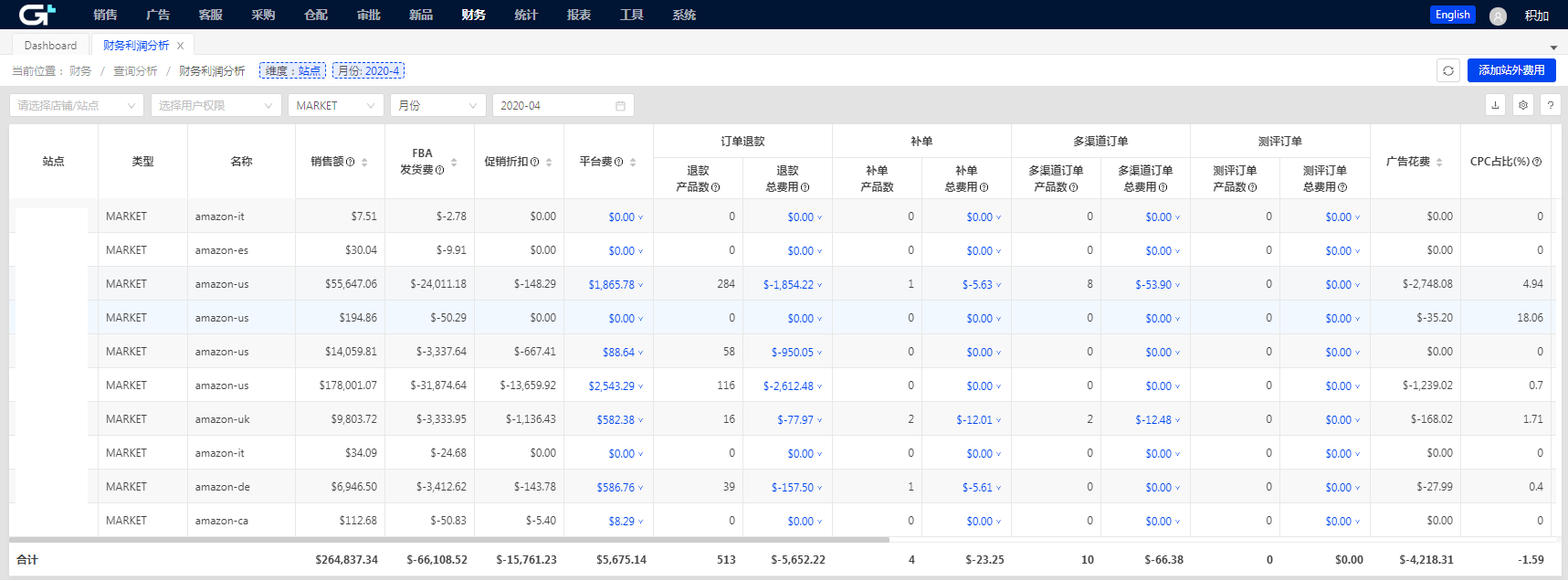
Task: Click the 月份: 2020-4 filter tag
Action: [x=368, y=71]
